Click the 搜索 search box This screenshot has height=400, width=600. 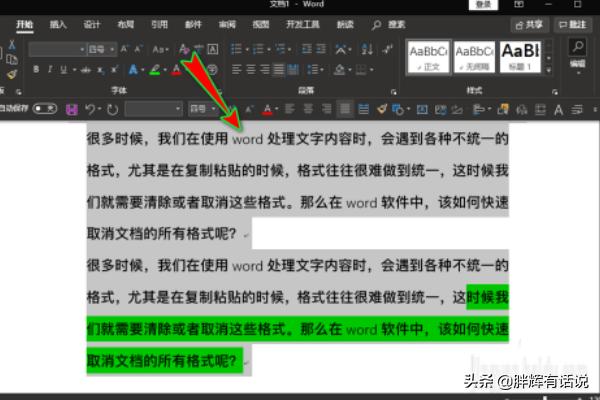click(389, 25)
